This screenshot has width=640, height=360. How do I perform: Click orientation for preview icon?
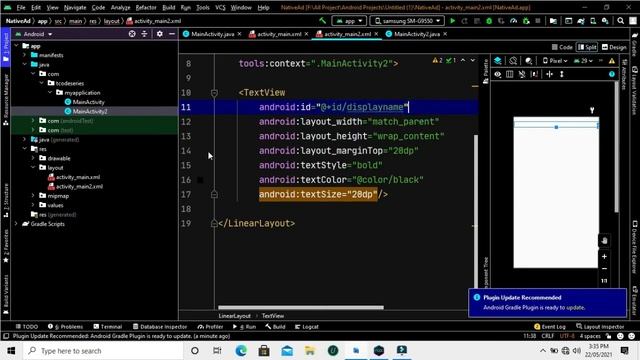click(513, 61)
